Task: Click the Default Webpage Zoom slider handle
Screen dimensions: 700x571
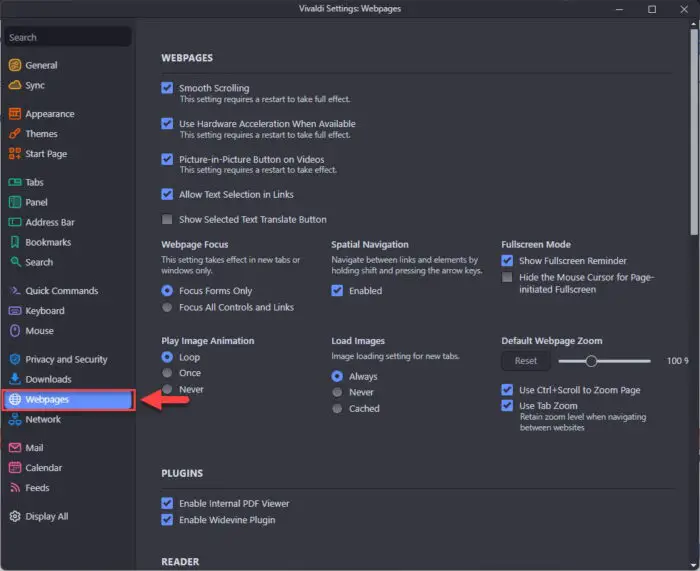Action: click(591, 361)
